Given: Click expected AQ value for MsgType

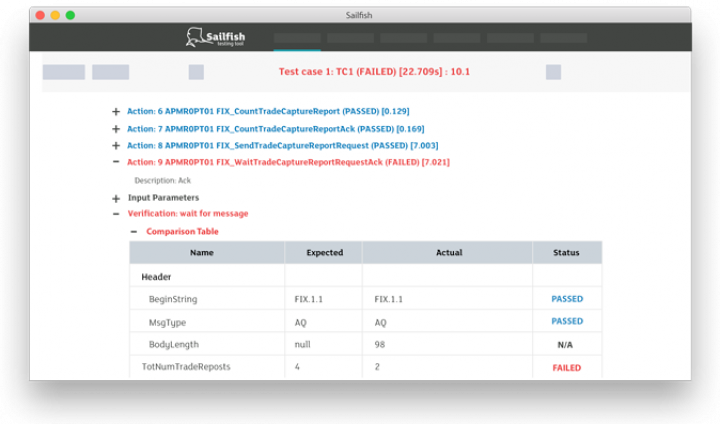Looking at the screenshot, I should pos(300,322).
